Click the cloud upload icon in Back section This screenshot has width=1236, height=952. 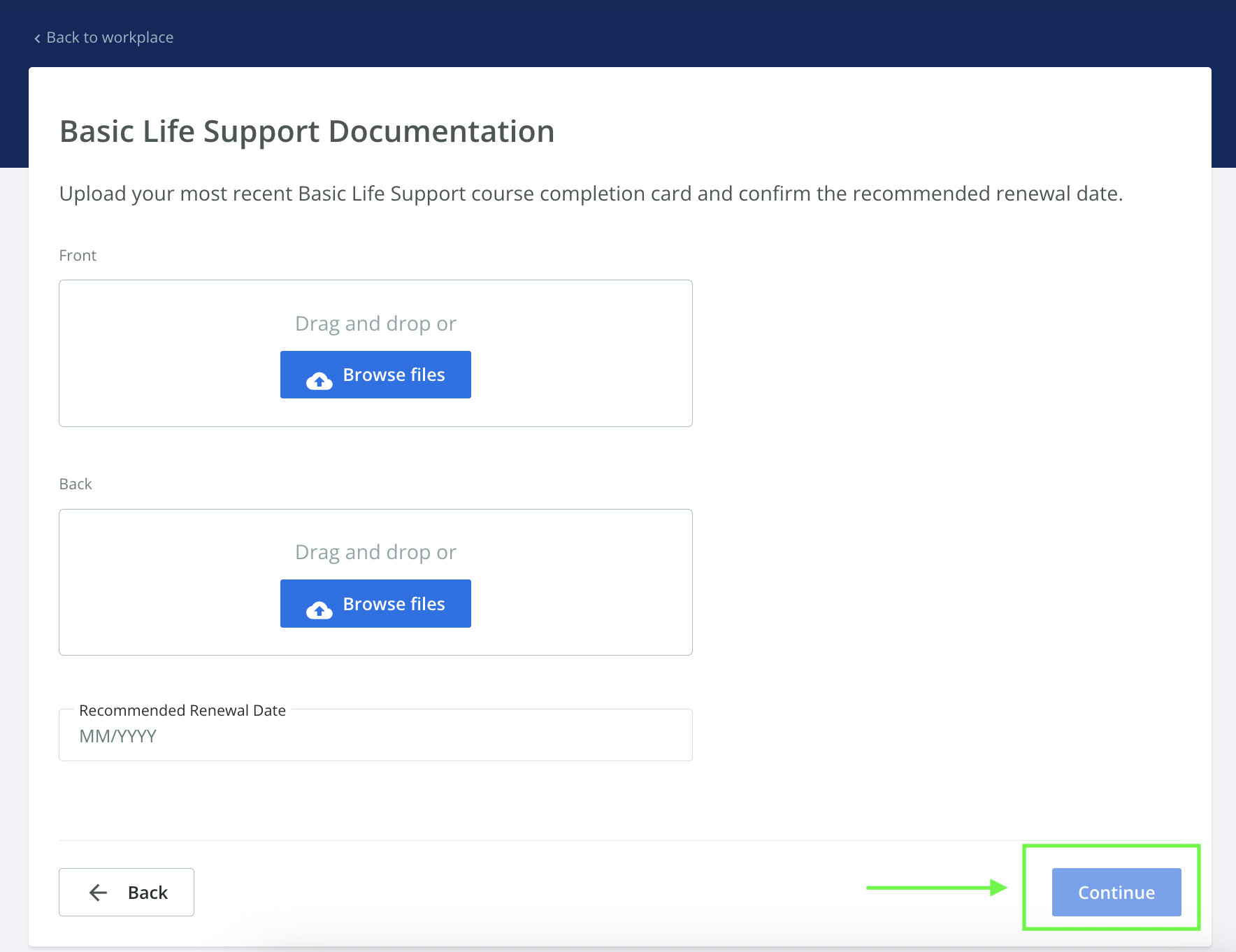319,610
